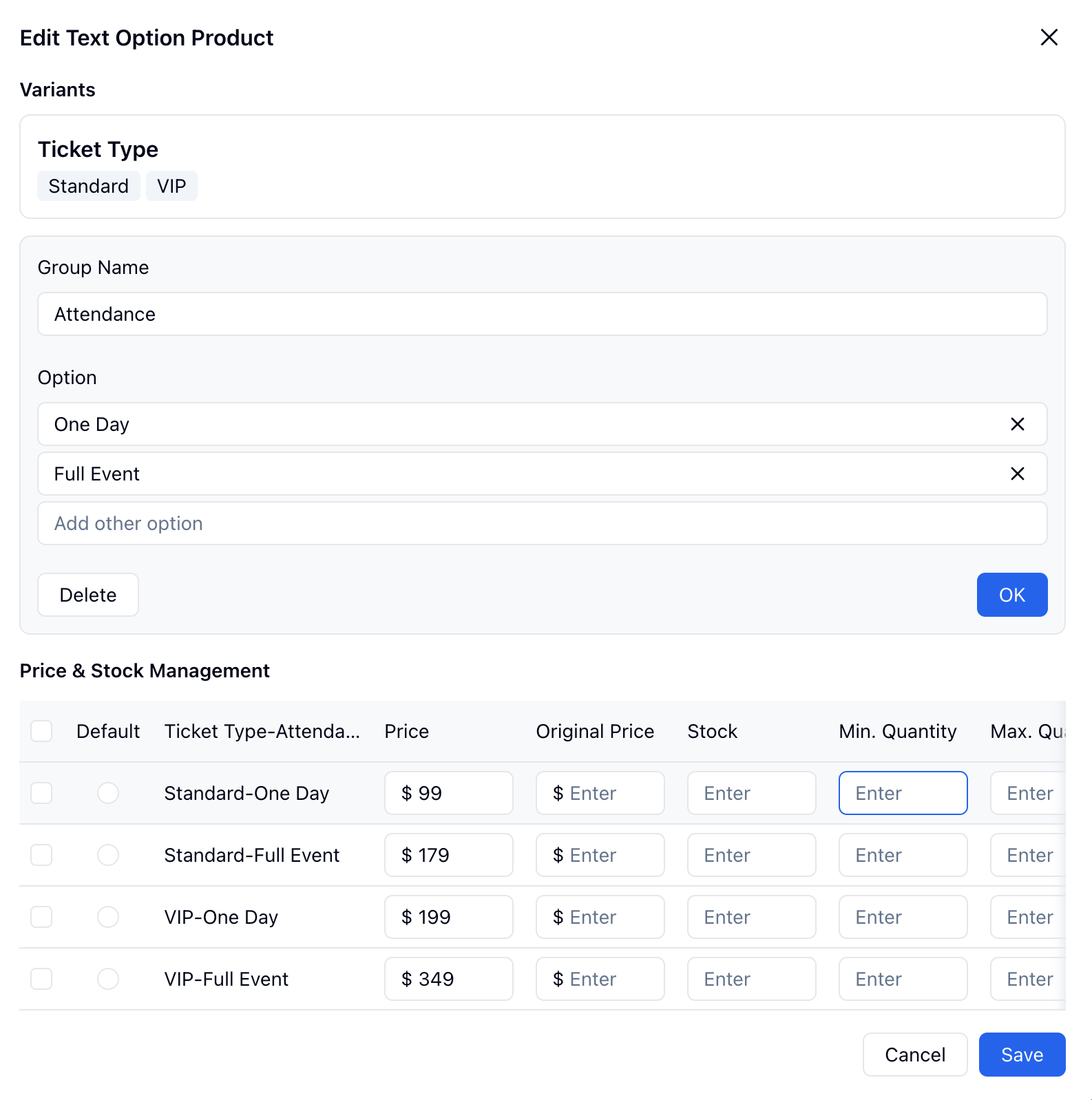Set VIP-One Day as default variant

[x=108, y=917]
